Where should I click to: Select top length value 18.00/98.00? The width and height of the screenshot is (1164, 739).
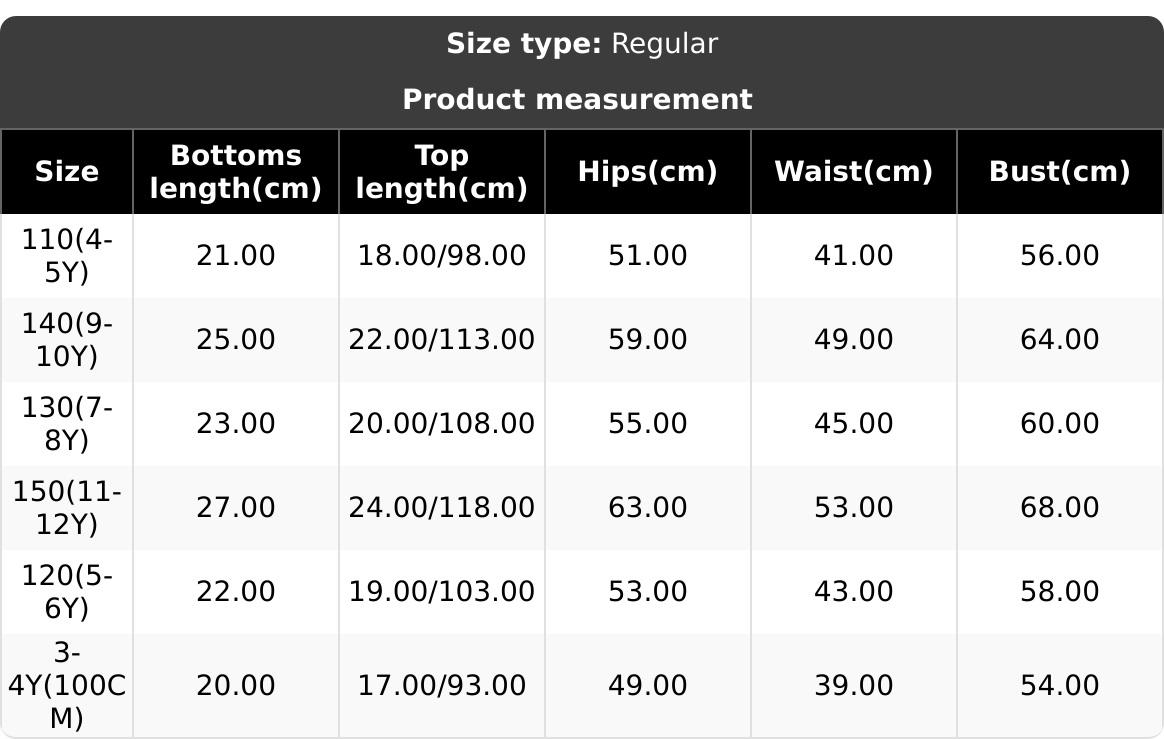[x=442, y=255]
